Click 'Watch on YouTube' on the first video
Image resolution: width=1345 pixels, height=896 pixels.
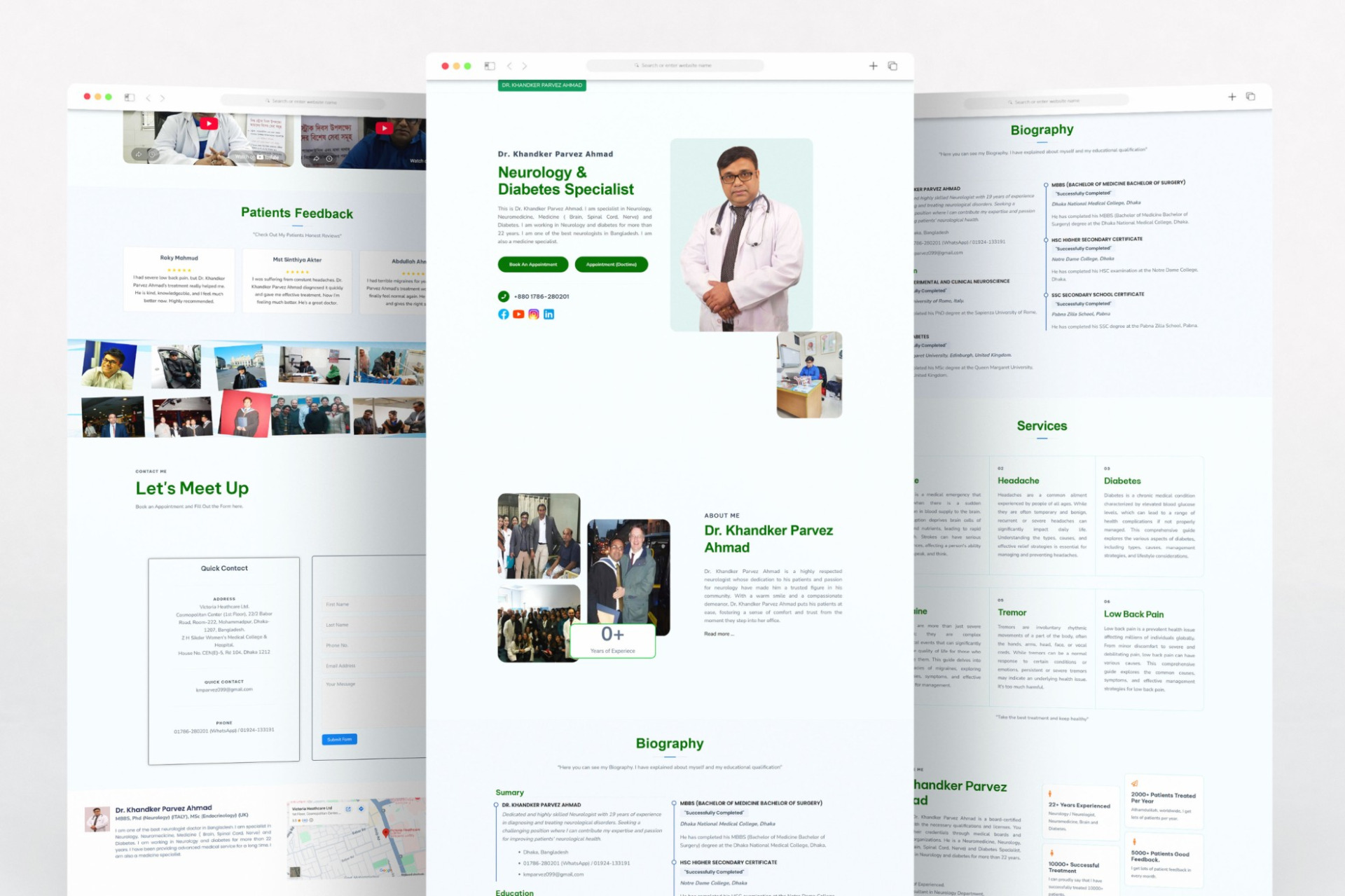(x=256, y=157)
